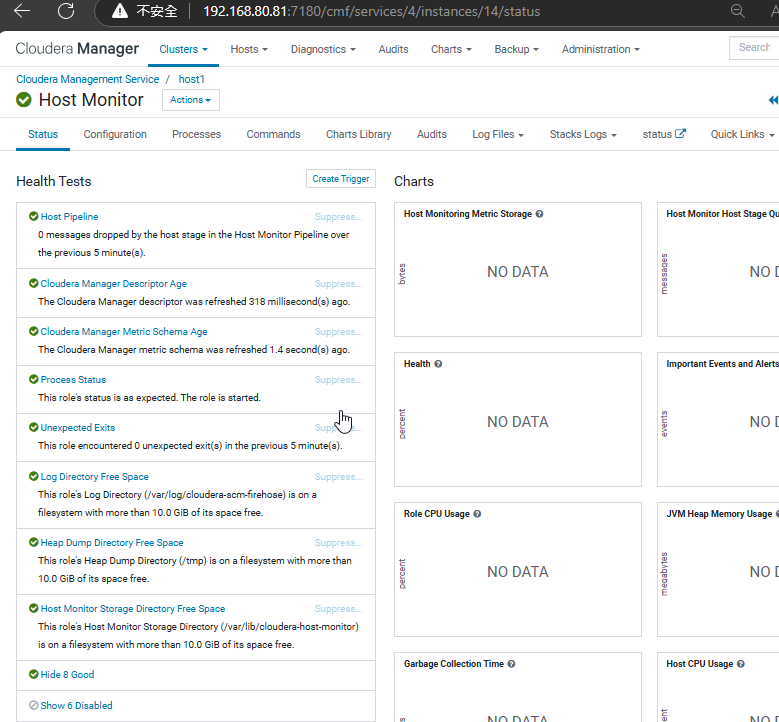
Task: Click help icon for Host Monitoring Metric Storage
Action: 540,214
